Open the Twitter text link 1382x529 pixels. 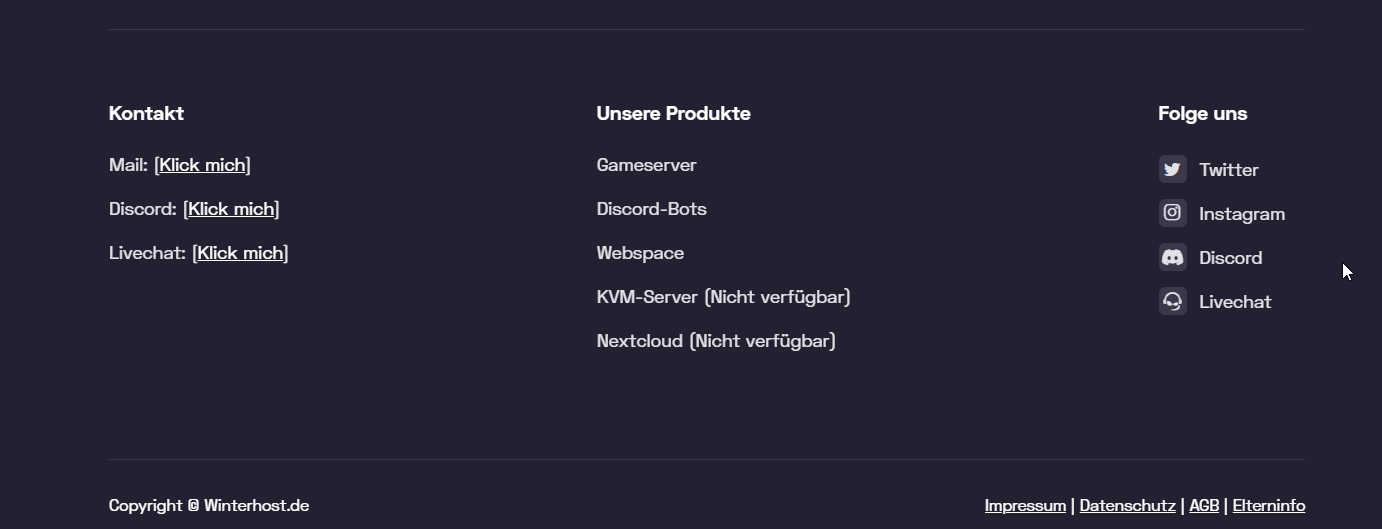[x=1228, y=170]
